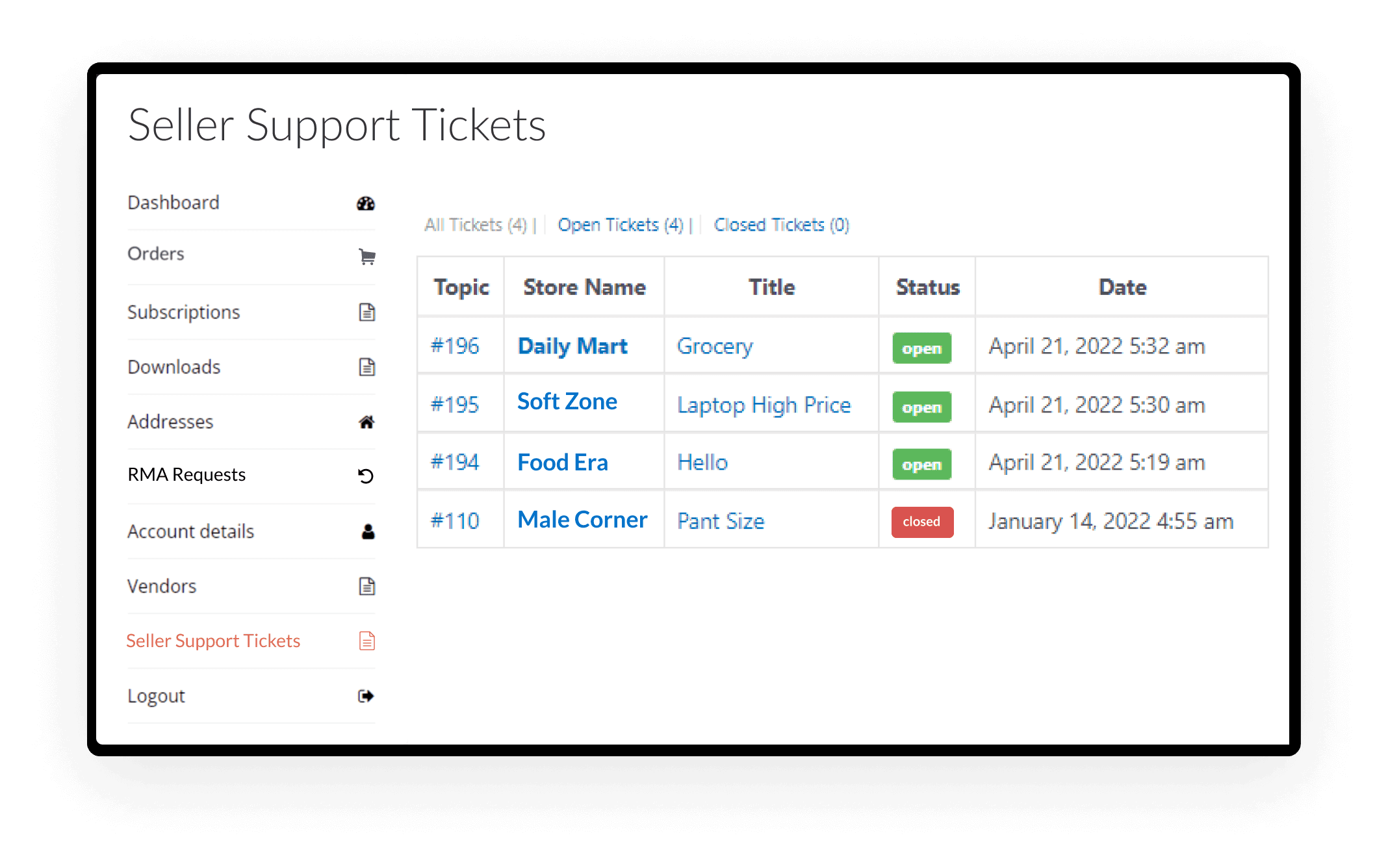This screenshot has width=1388, height=868.
Task: Click the Dashboard speedometer icon
Action: 366,203
